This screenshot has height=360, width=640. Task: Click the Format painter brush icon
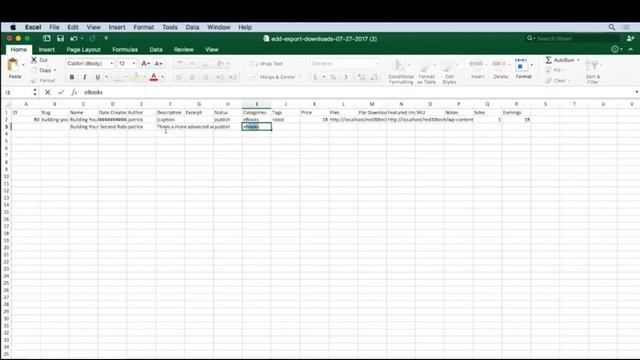point(34,80)
